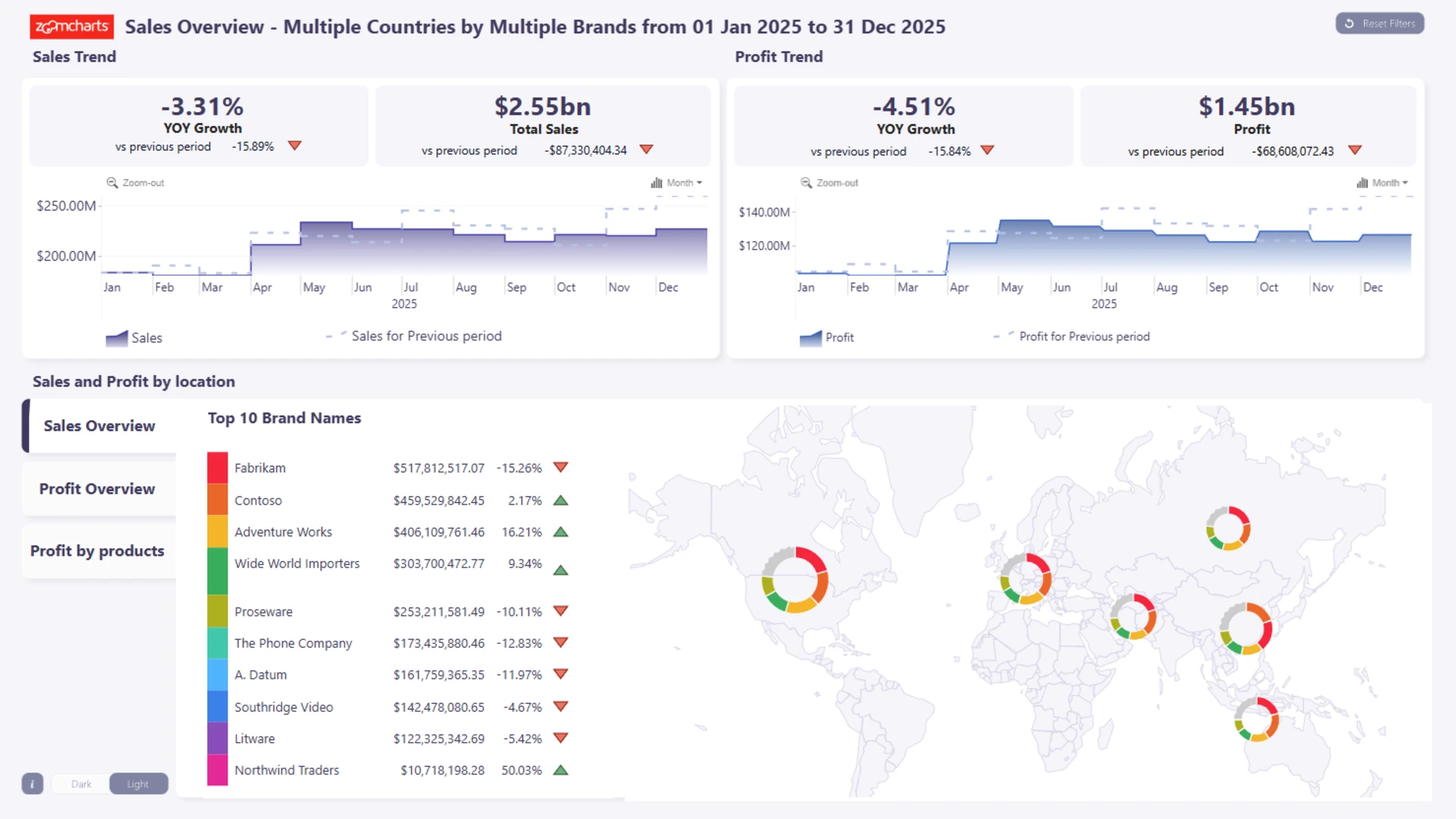
Task: Click Contoso sales value $459,529,842.45
Action: [438, 500]
